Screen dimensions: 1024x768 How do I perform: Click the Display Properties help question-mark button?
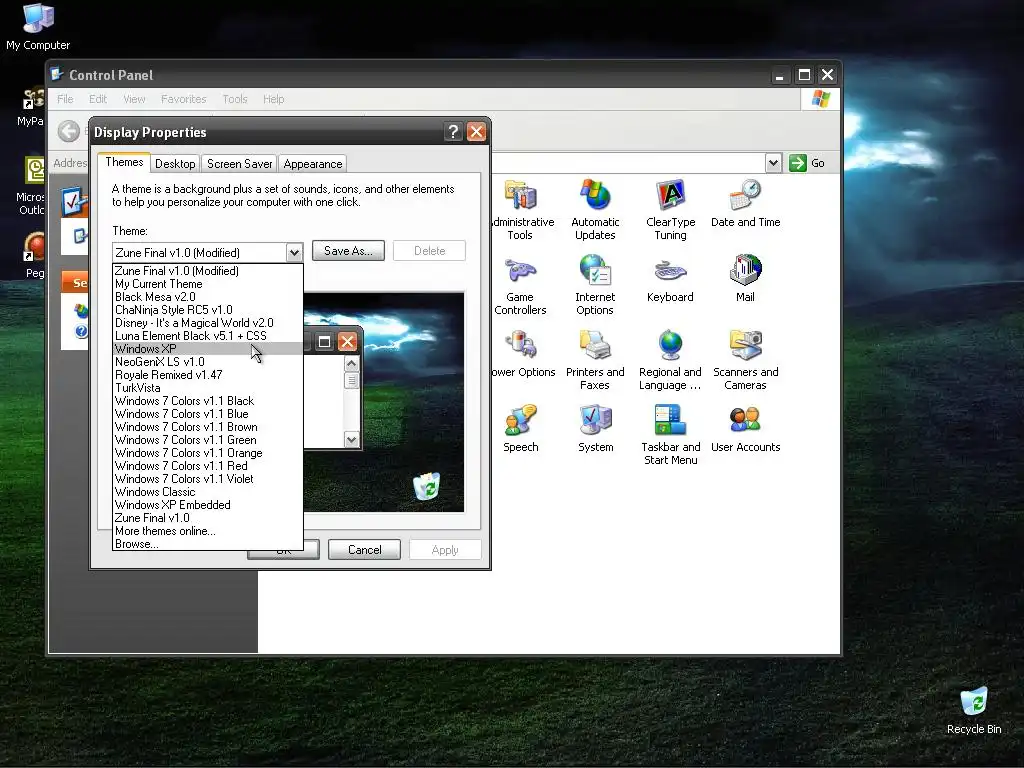tap(453, 132)
